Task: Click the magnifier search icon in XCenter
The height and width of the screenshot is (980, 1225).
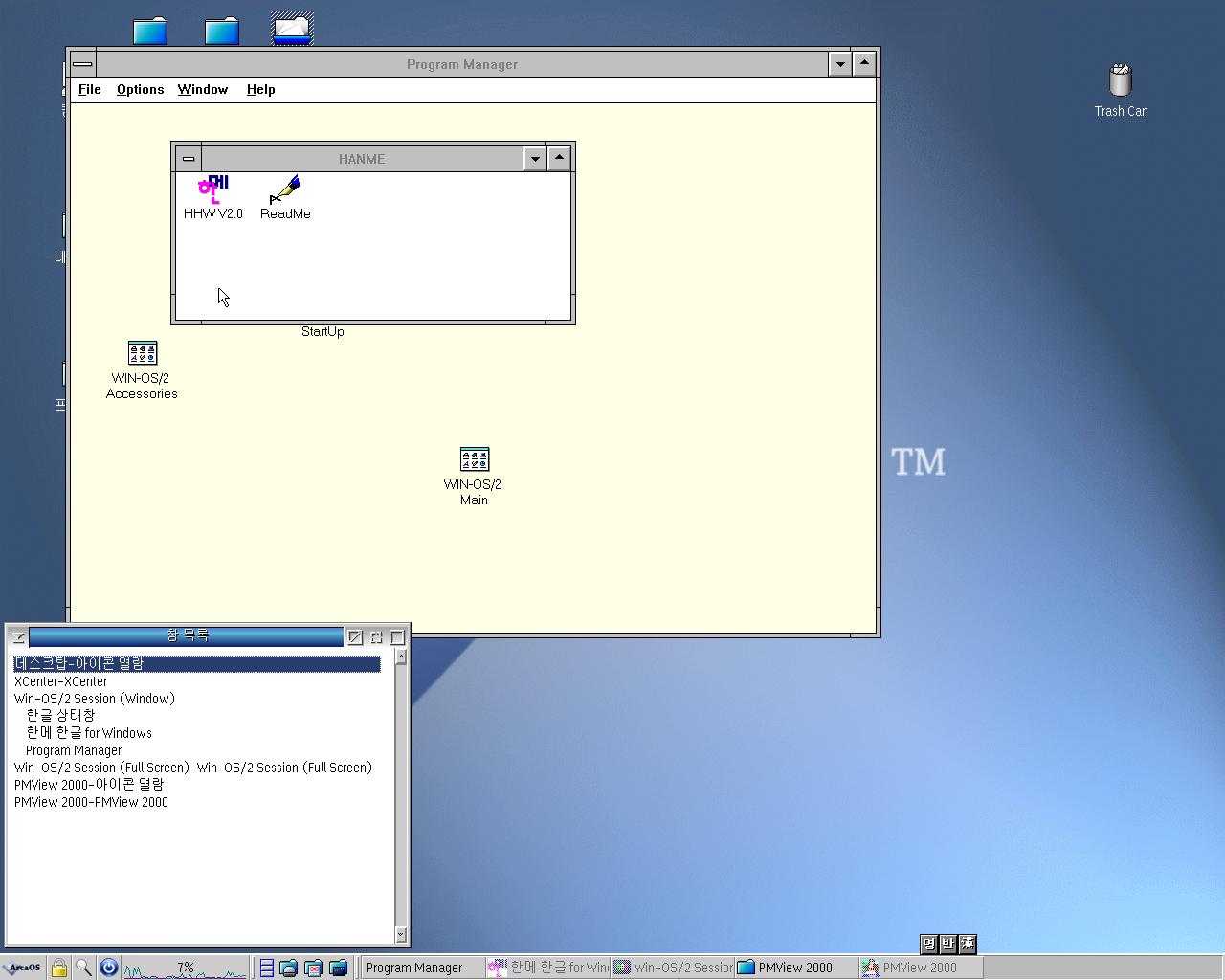Action: (x=83, y=968)
